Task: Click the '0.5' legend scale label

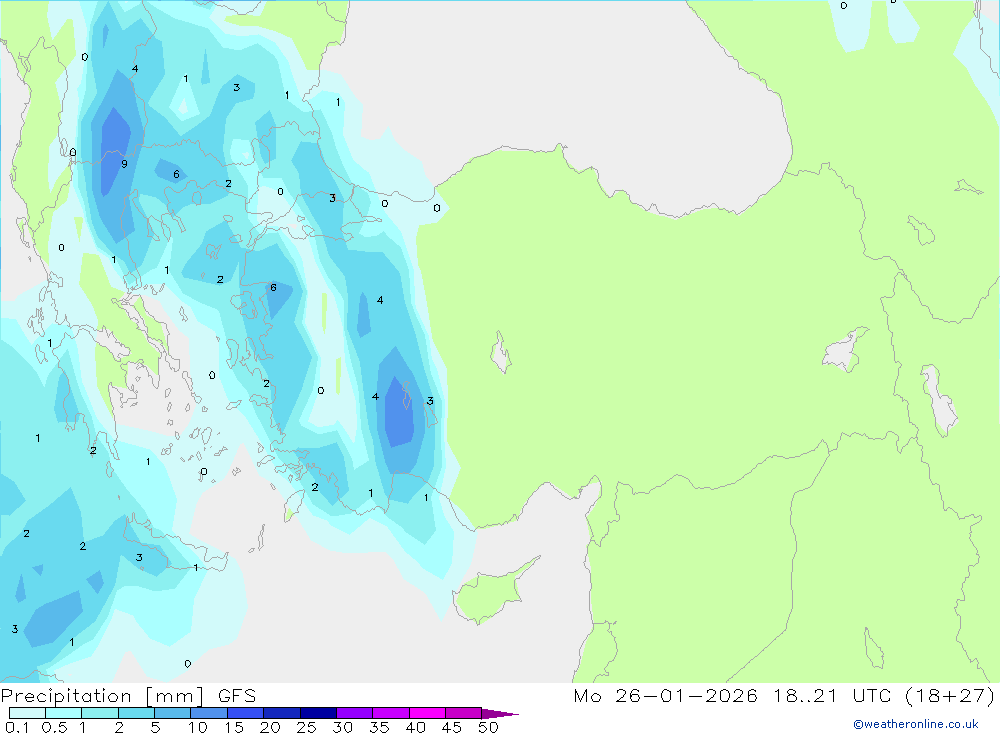Action: (x=54, y=727)
